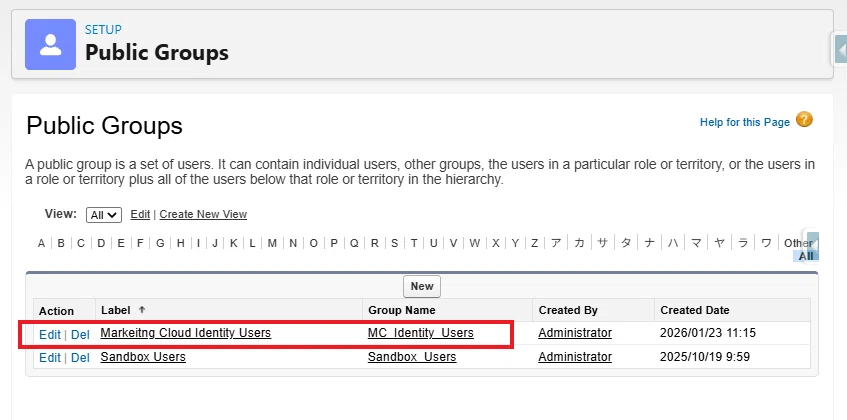Open the View dropdown showing All

104,215
